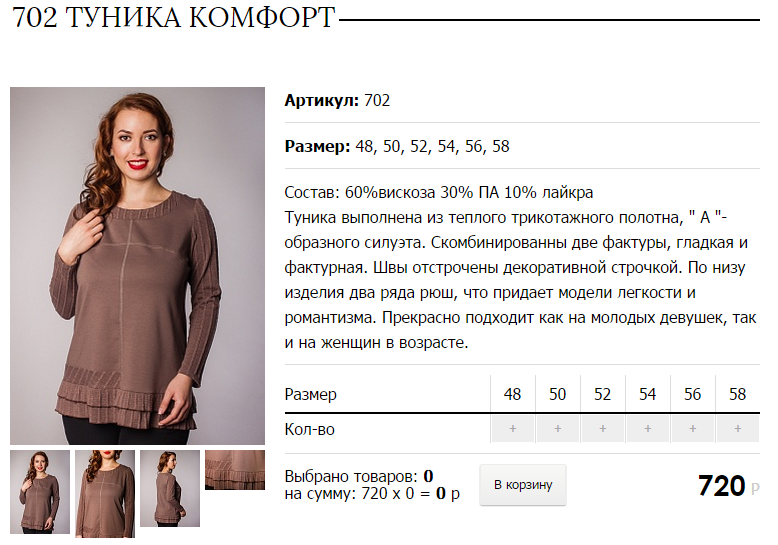
Task: Open the second close-up front thumbnail
Action: (105, 494)
